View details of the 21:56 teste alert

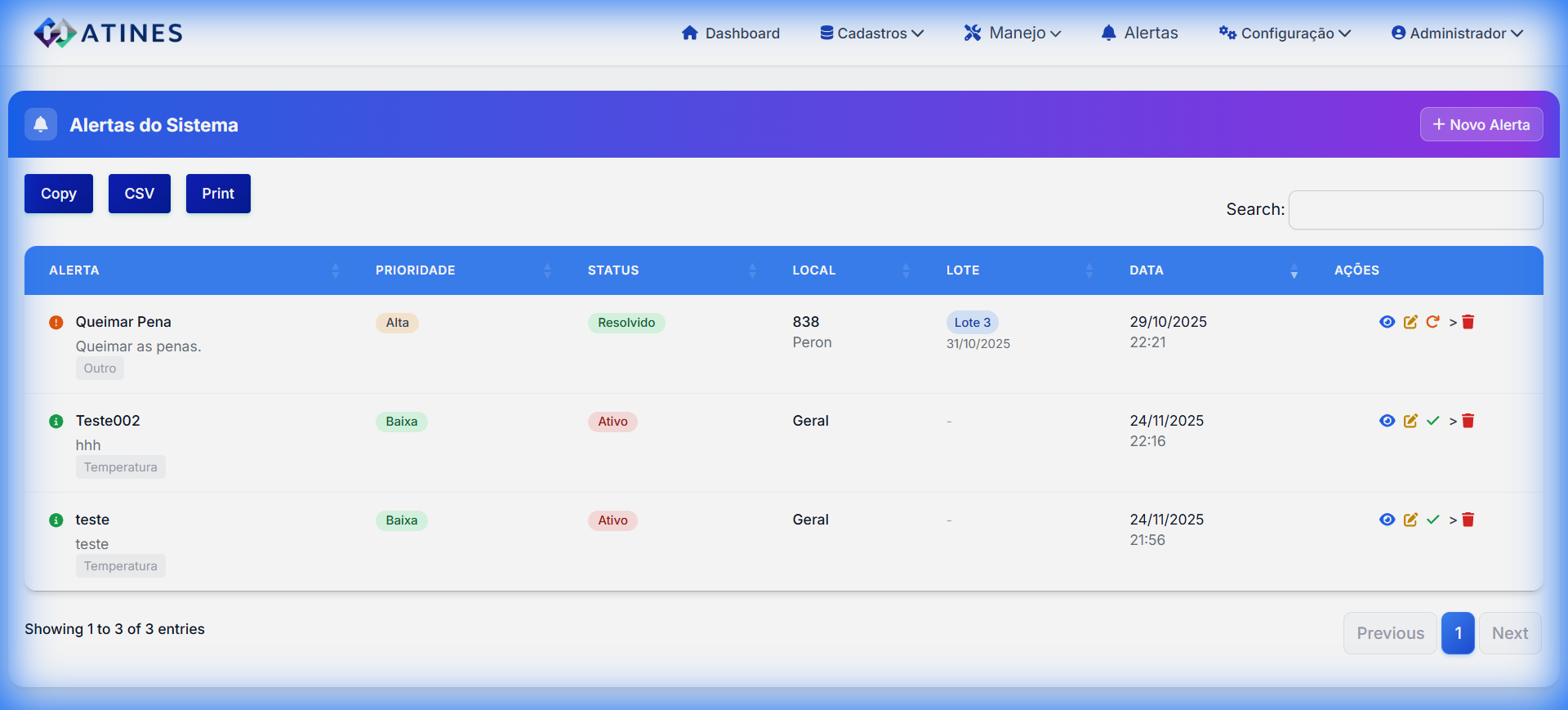coord(1387,520)
